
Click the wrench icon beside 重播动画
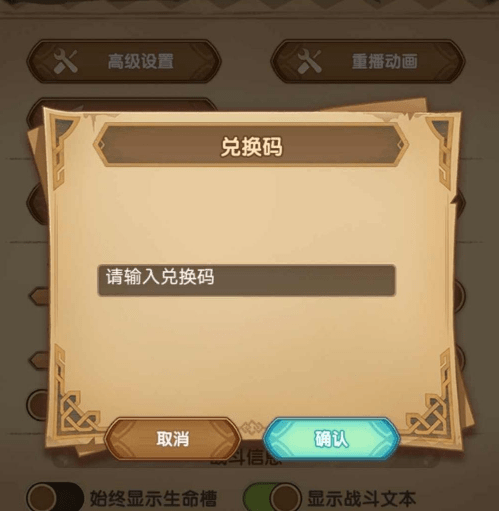(x=309, y=61)
